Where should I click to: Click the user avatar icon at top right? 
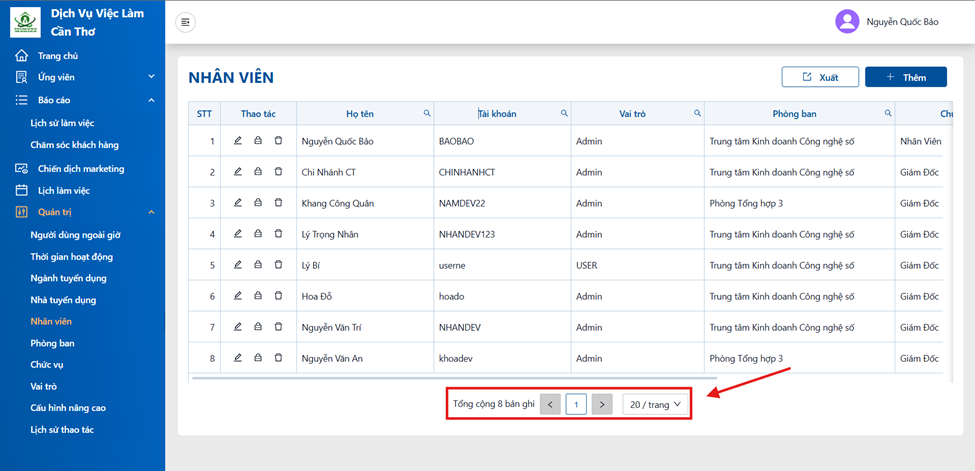pos(847,21)
